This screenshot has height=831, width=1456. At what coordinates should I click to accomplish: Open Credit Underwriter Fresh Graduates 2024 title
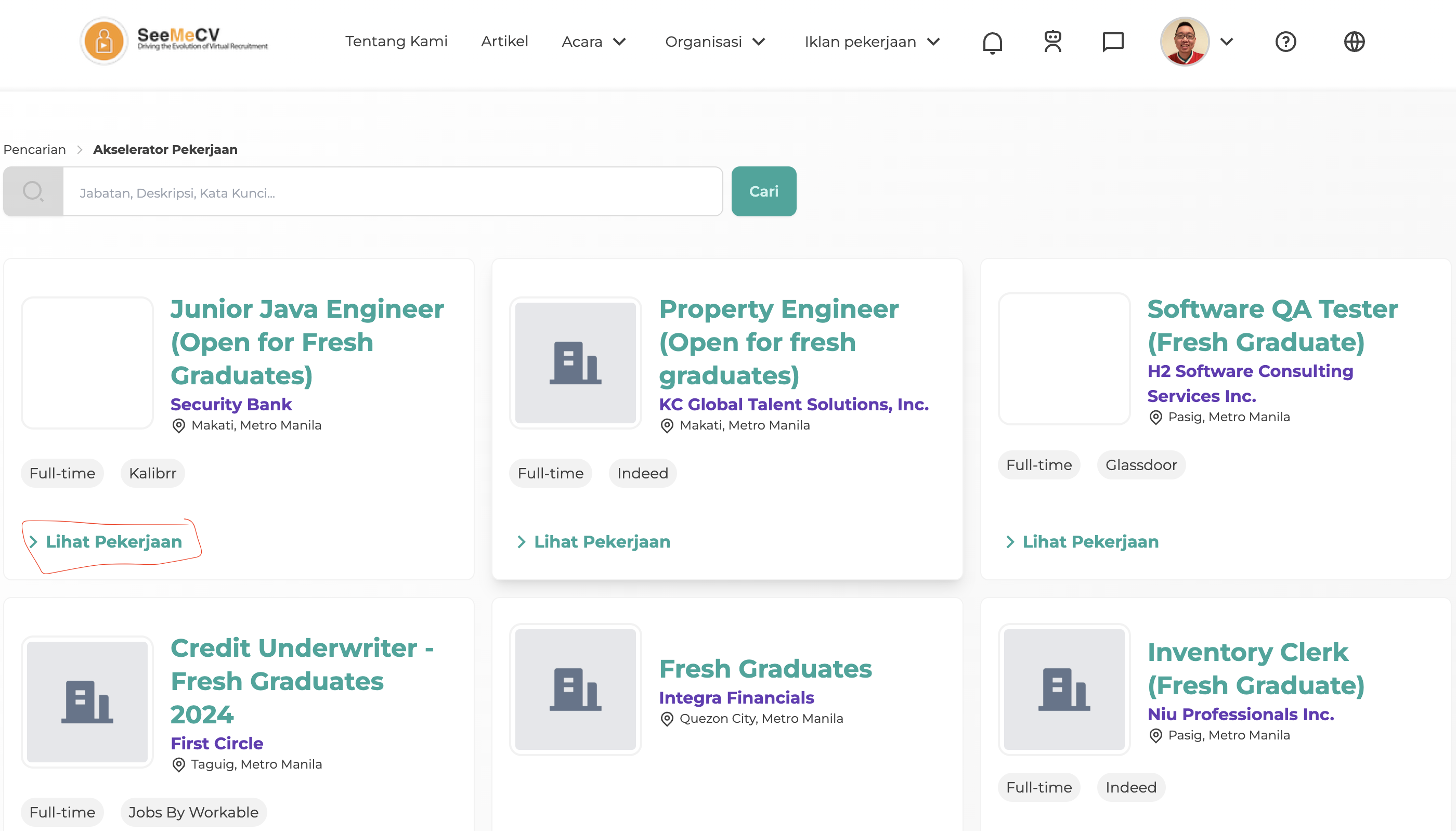click(x=303, y=681)
